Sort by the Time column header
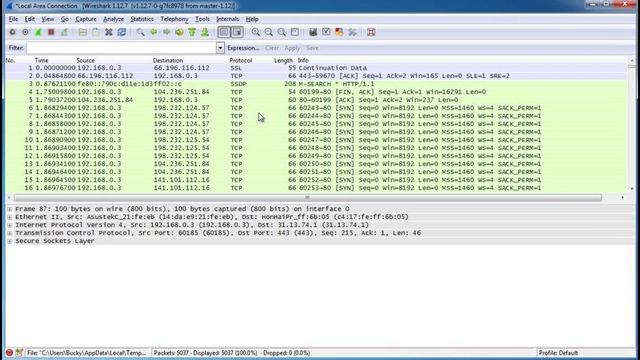640x360 pixels. [41, 60]
